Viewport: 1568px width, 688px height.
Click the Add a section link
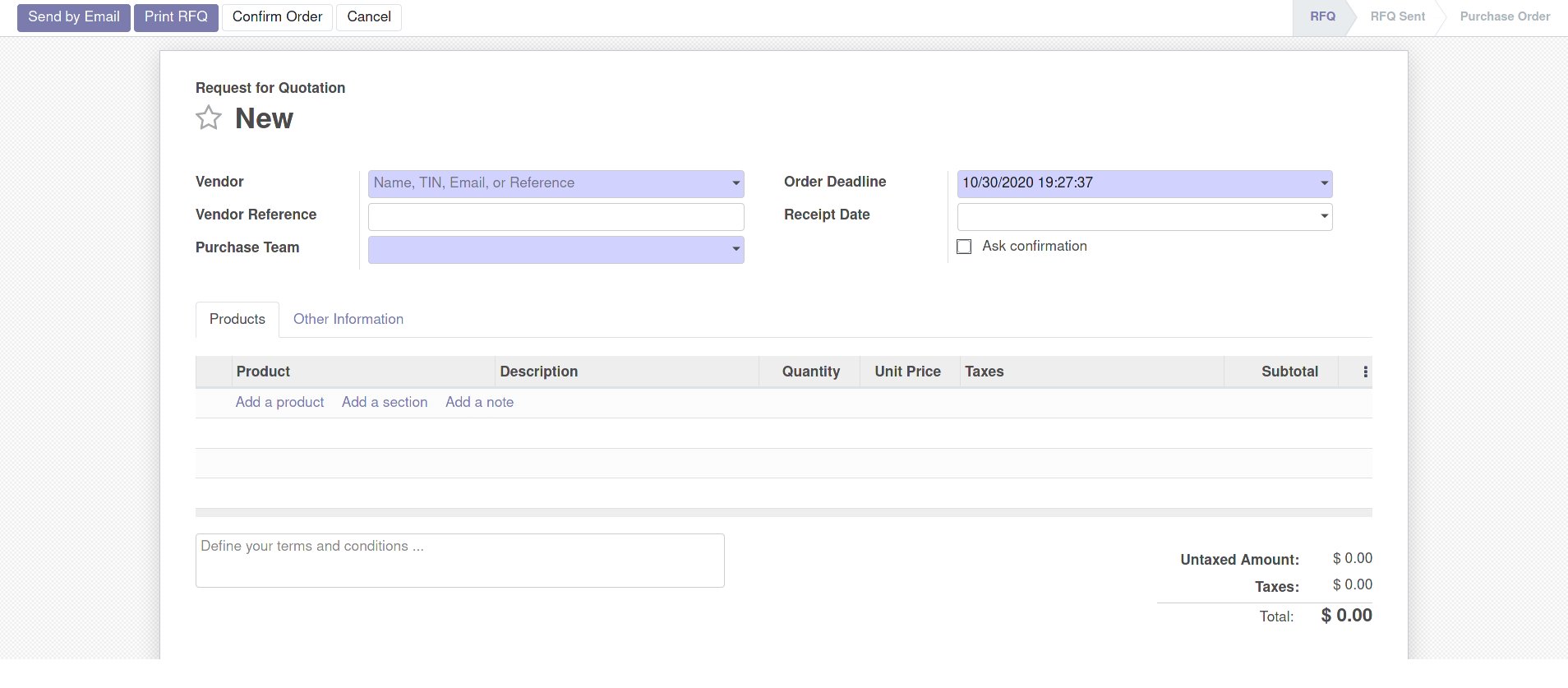pyautogui.click(x=385, y=402)
